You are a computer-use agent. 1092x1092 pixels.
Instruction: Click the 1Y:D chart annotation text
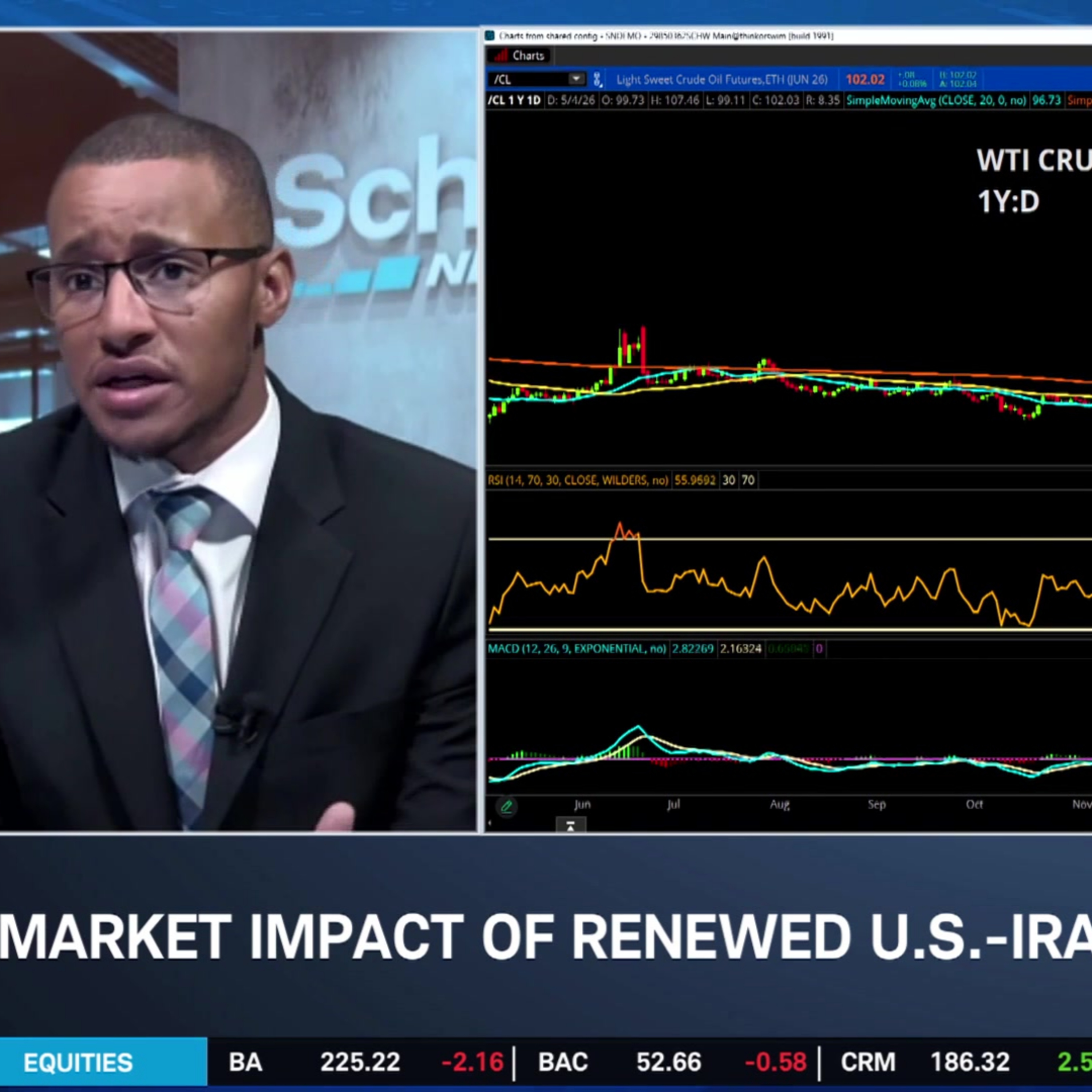[x=1008, y=202]
